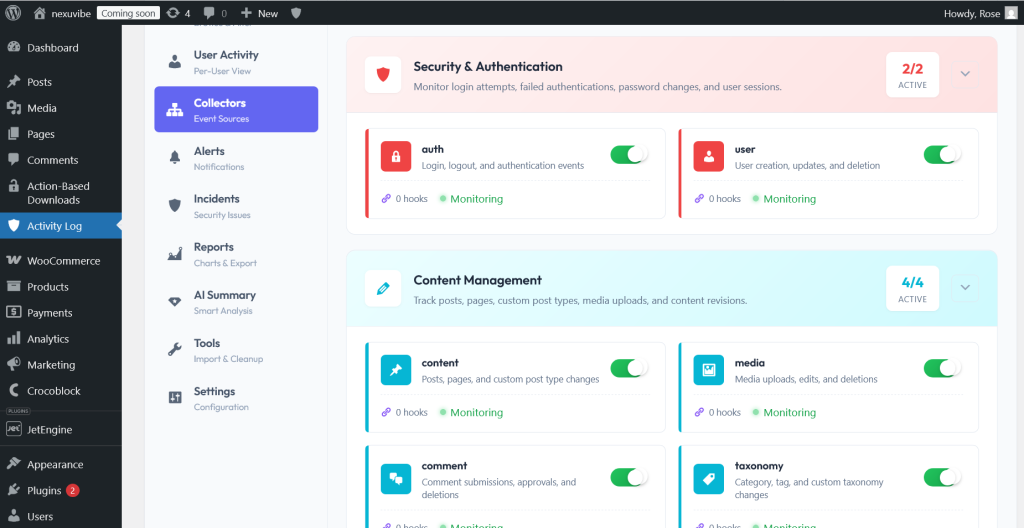
Task: Click the media collector image icon
Action: click(709, 371)
